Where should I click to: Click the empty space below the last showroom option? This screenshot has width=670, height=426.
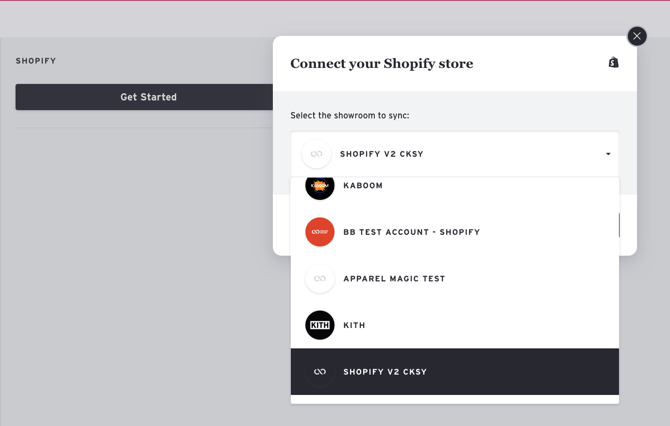(454, 399)
